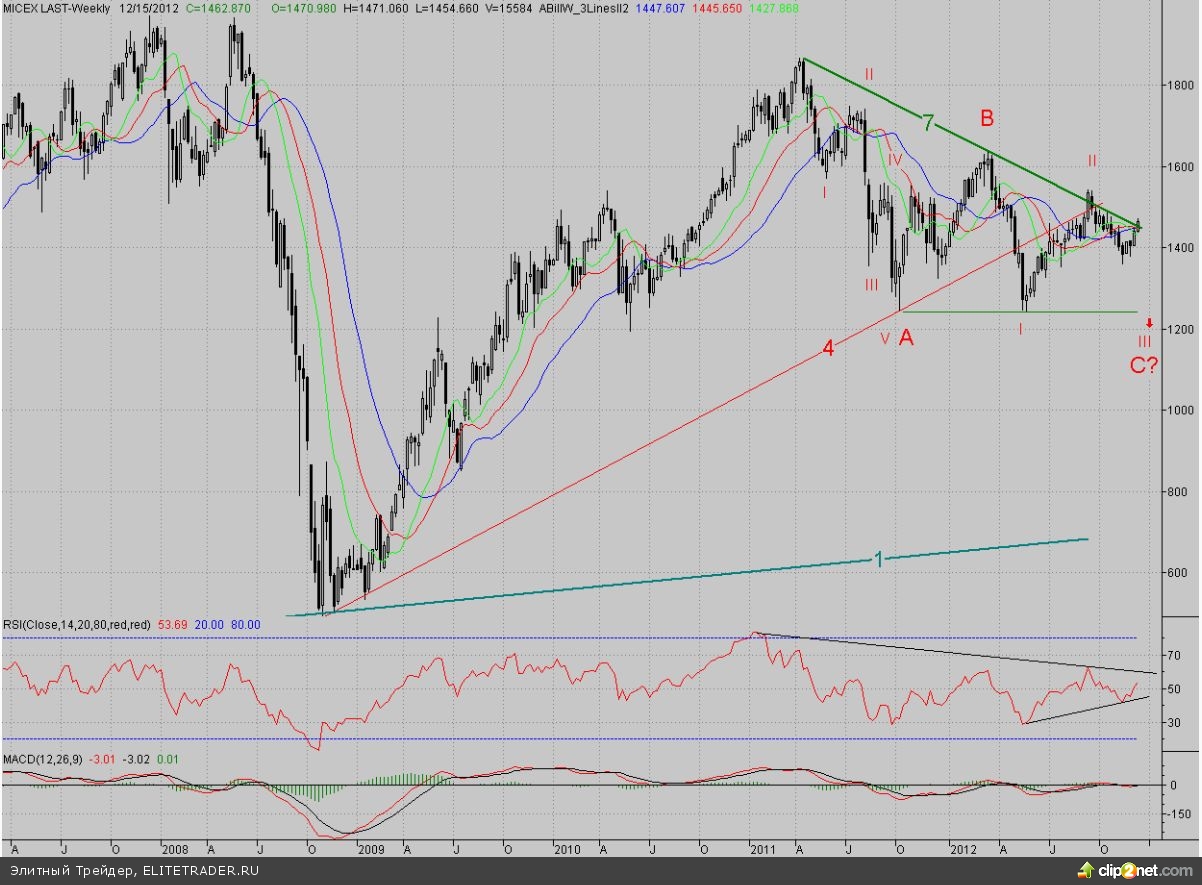
Task: Select the 2012 year marker on time axis
Action: click(962, 850)
